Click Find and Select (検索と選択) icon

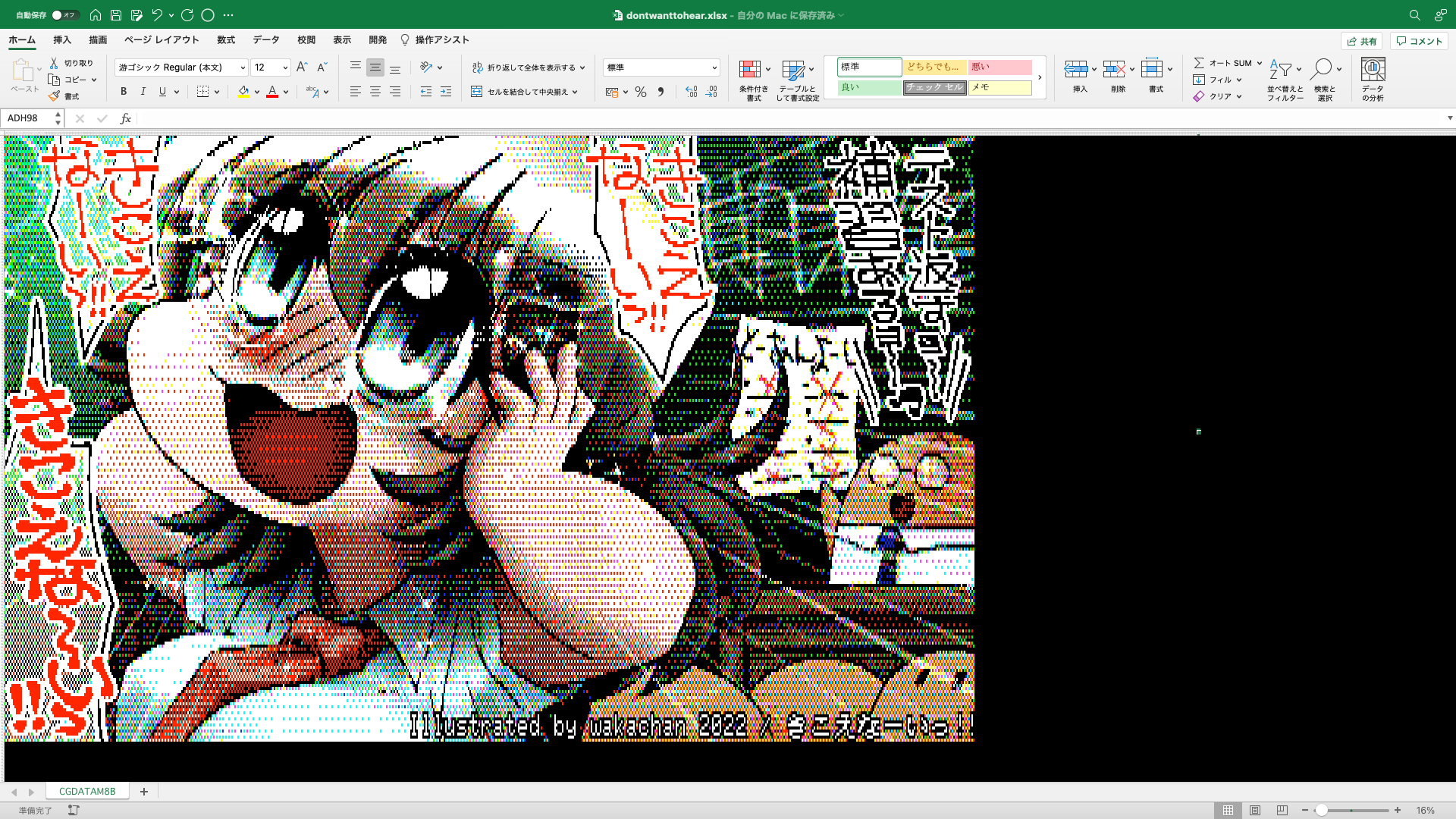(x=1324, y=80)
